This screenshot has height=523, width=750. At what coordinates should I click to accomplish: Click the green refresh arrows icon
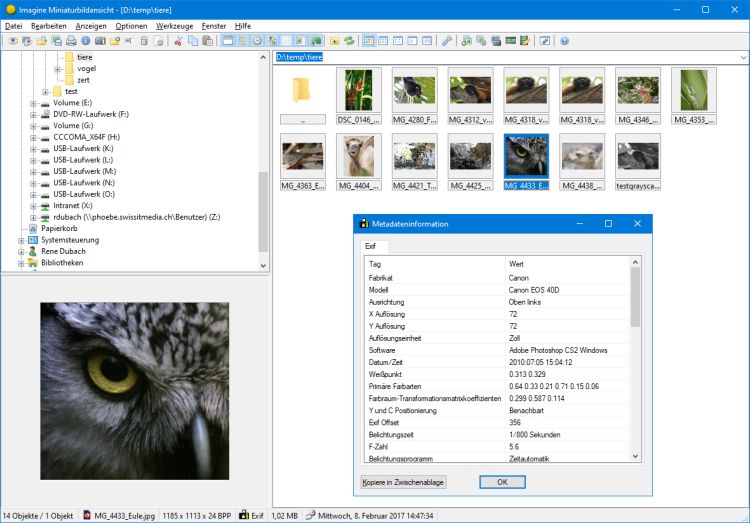[x=349, y=41]
